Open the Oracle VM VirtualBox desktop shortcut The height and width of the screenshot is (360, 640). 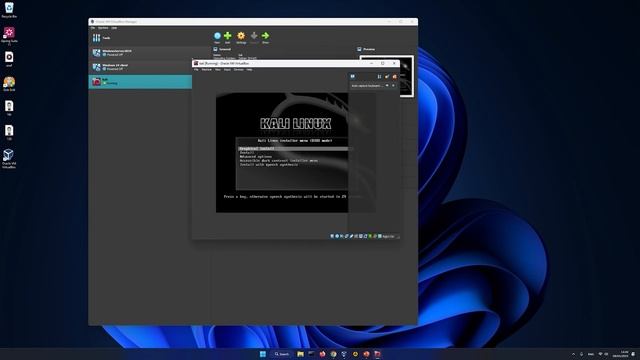click(x=9, y=158)
